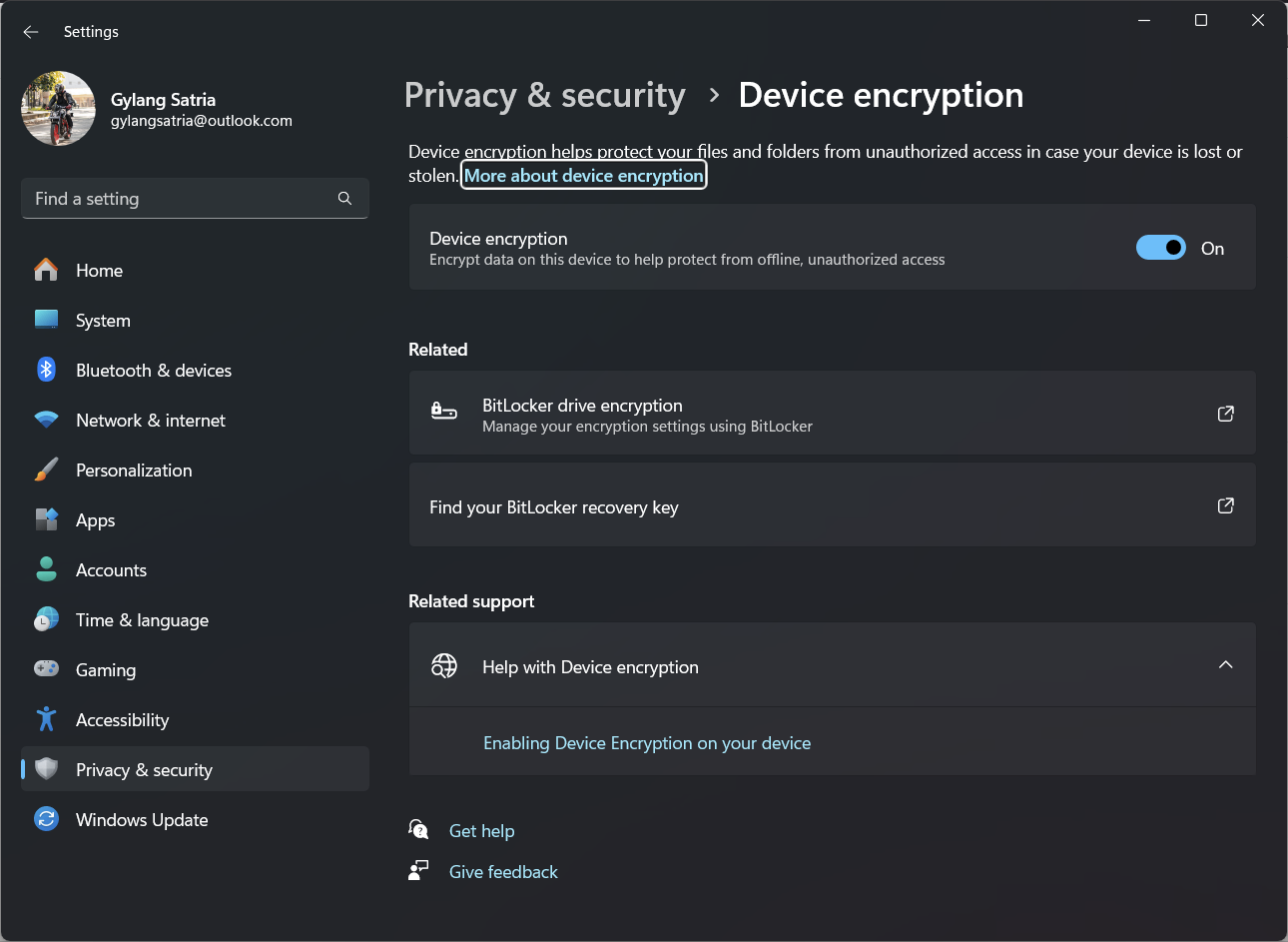
Task: Click the account name Gylang Satria
Action: point(163,100)
